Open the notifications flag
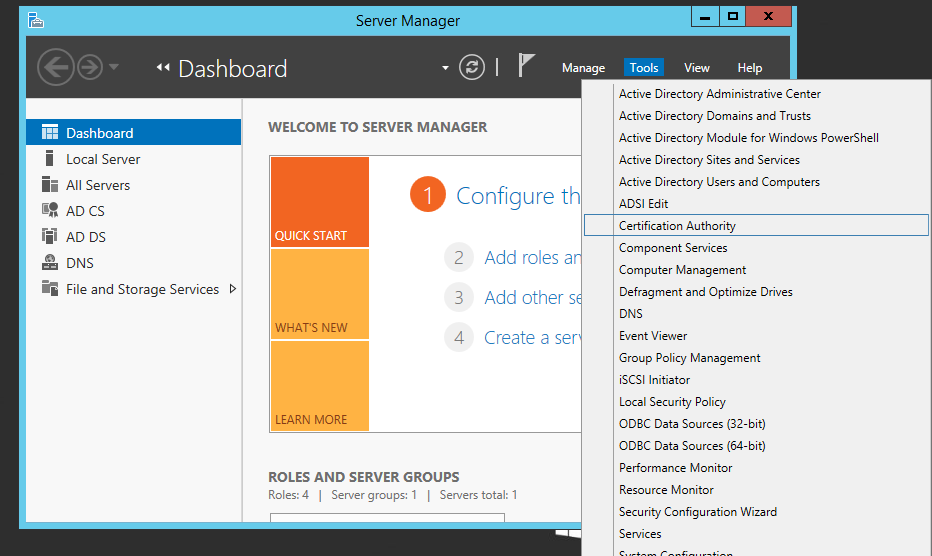 526,65
